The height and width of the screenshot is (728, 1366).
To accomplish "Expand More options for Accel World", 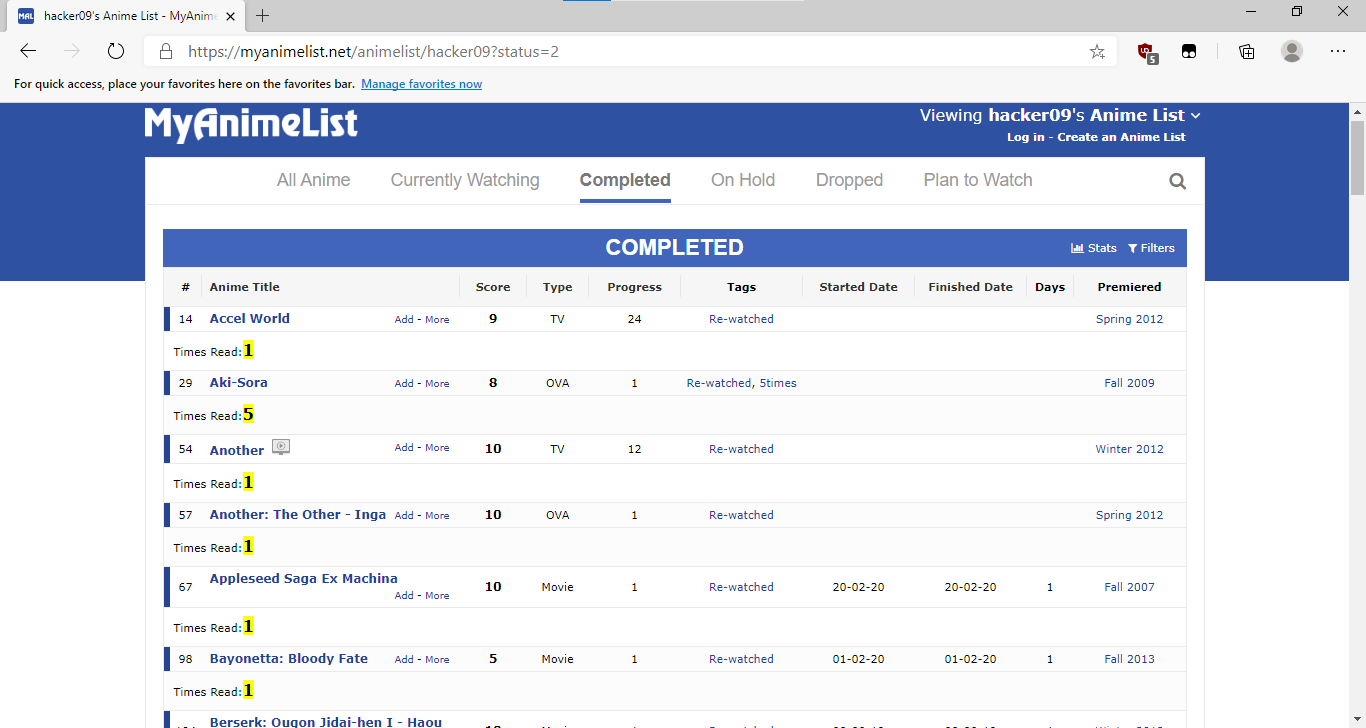I will tap(437, 320).
